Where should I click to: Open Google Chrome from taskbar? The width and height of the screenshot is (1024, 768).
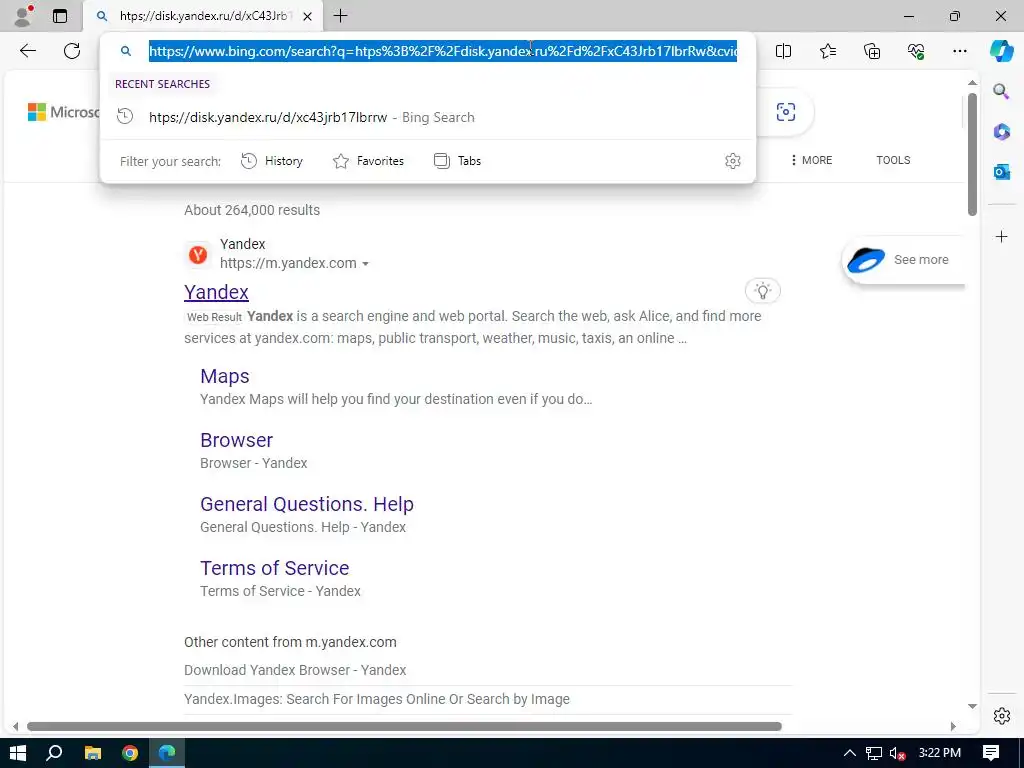pos(130,753)
